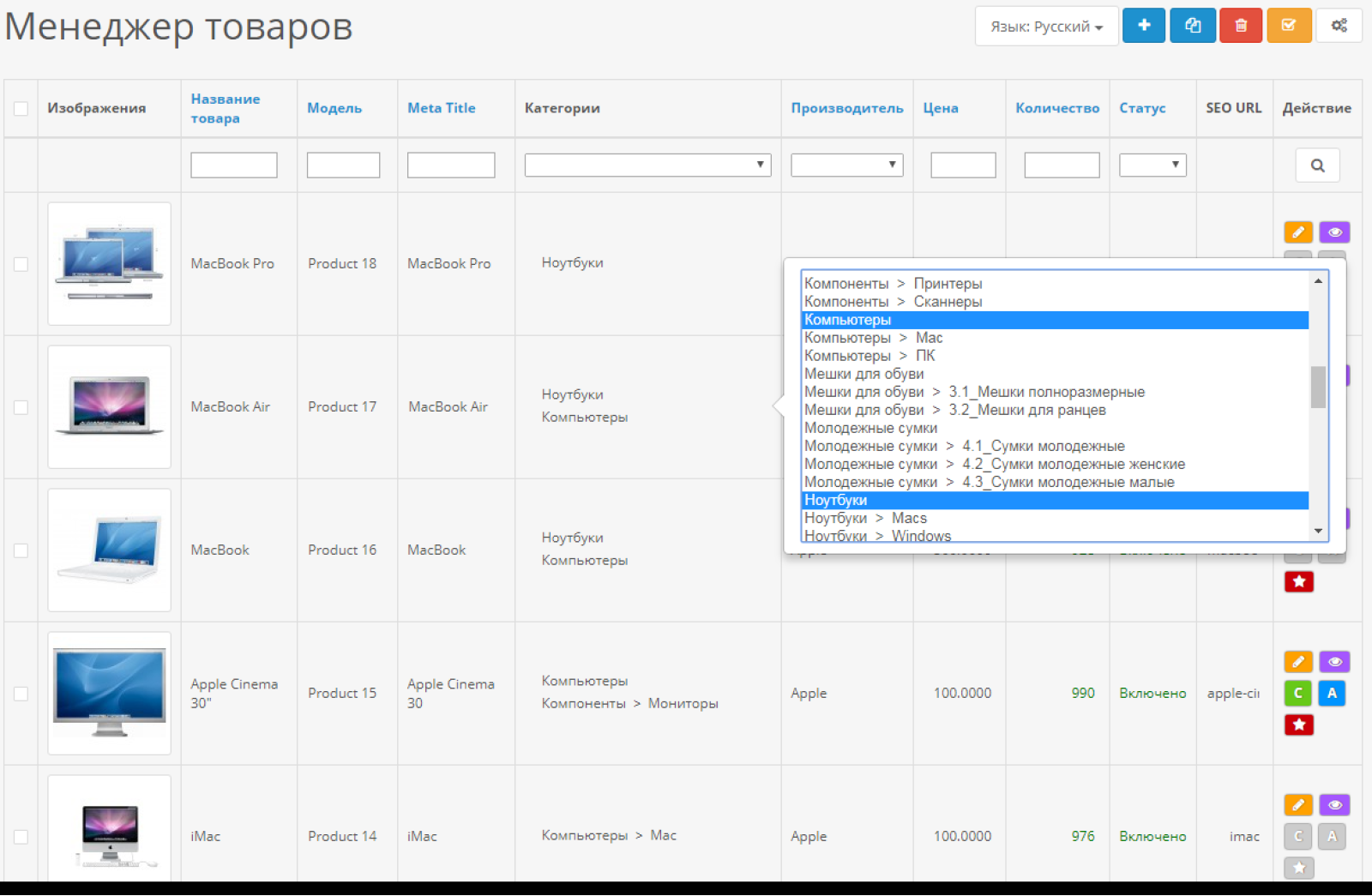Deselect highlighted 'Компьютеры' in category list

1055,320
